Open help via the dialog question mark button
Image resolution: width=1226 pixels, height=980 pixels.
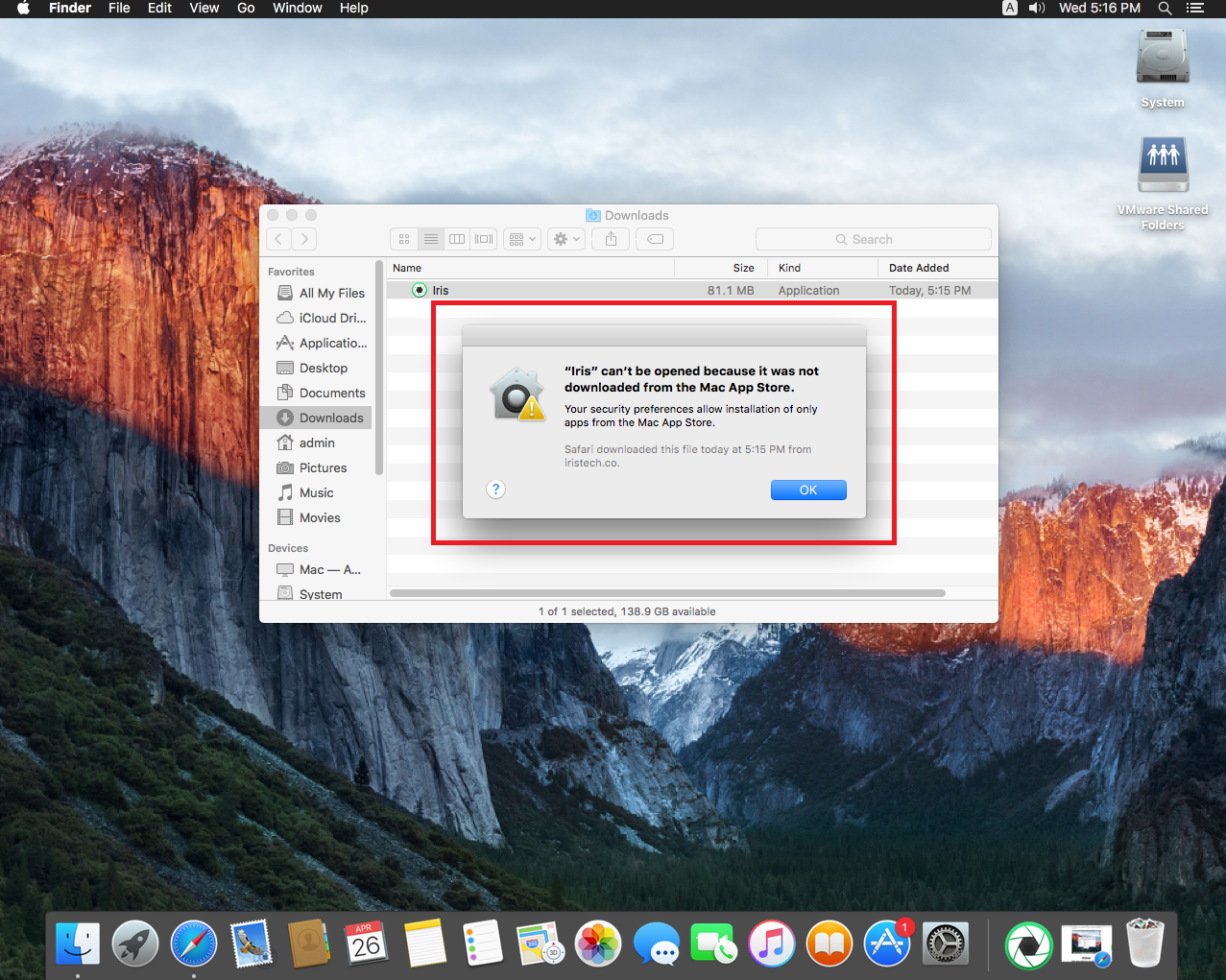tap(495, 490)
